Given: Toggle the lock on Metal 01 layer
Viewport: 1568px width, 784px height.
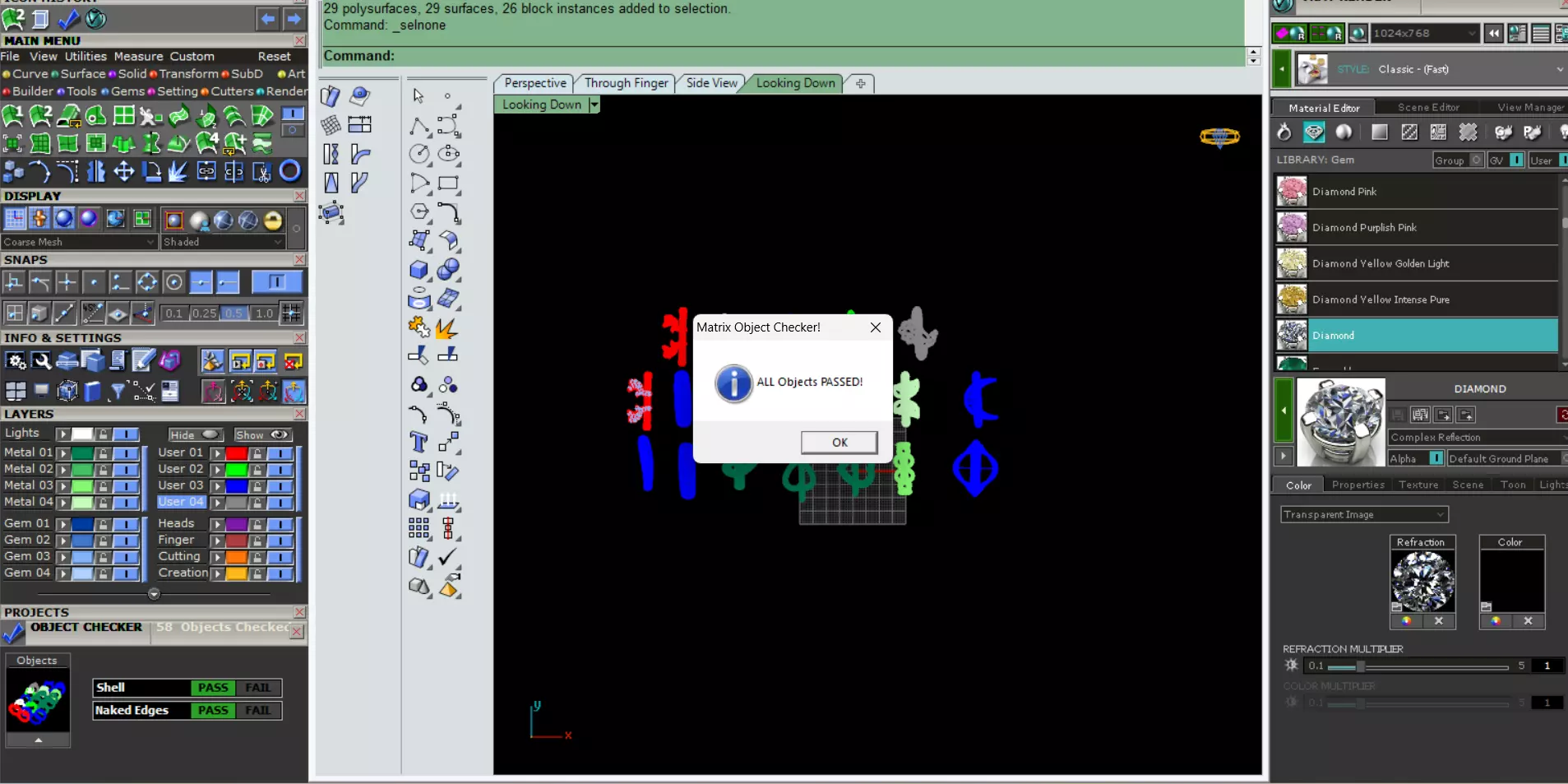Looking at the screenshot, I should 103,453.
